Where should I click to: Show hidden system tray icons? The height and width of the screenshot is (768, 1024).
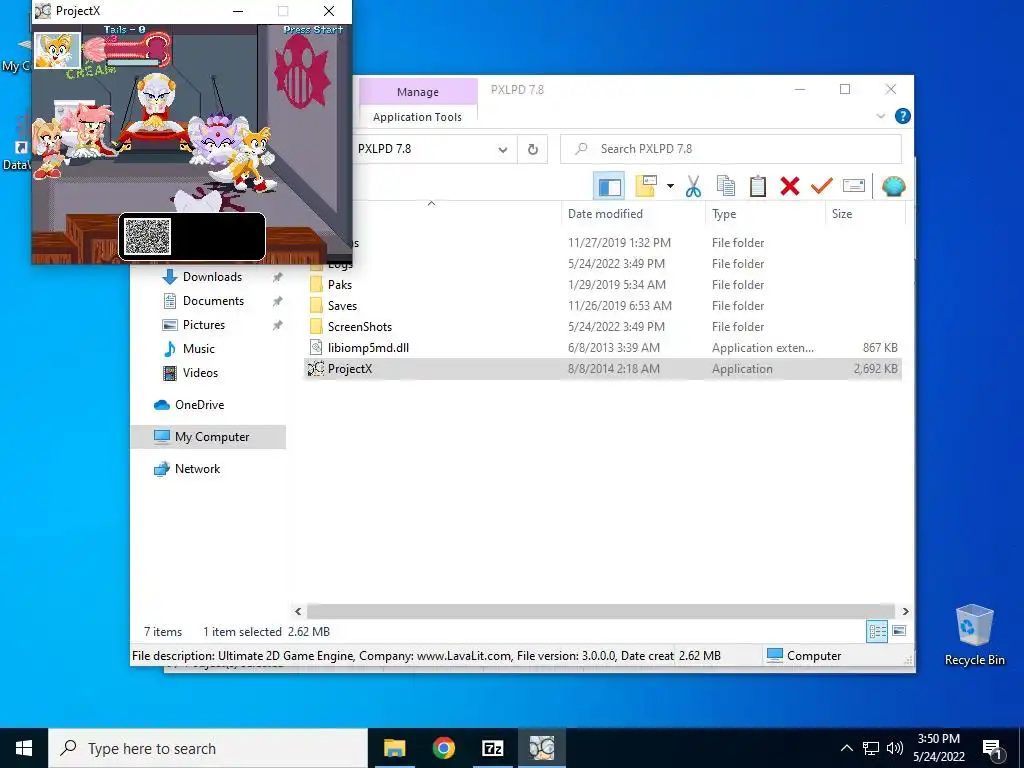pos(846,748)
